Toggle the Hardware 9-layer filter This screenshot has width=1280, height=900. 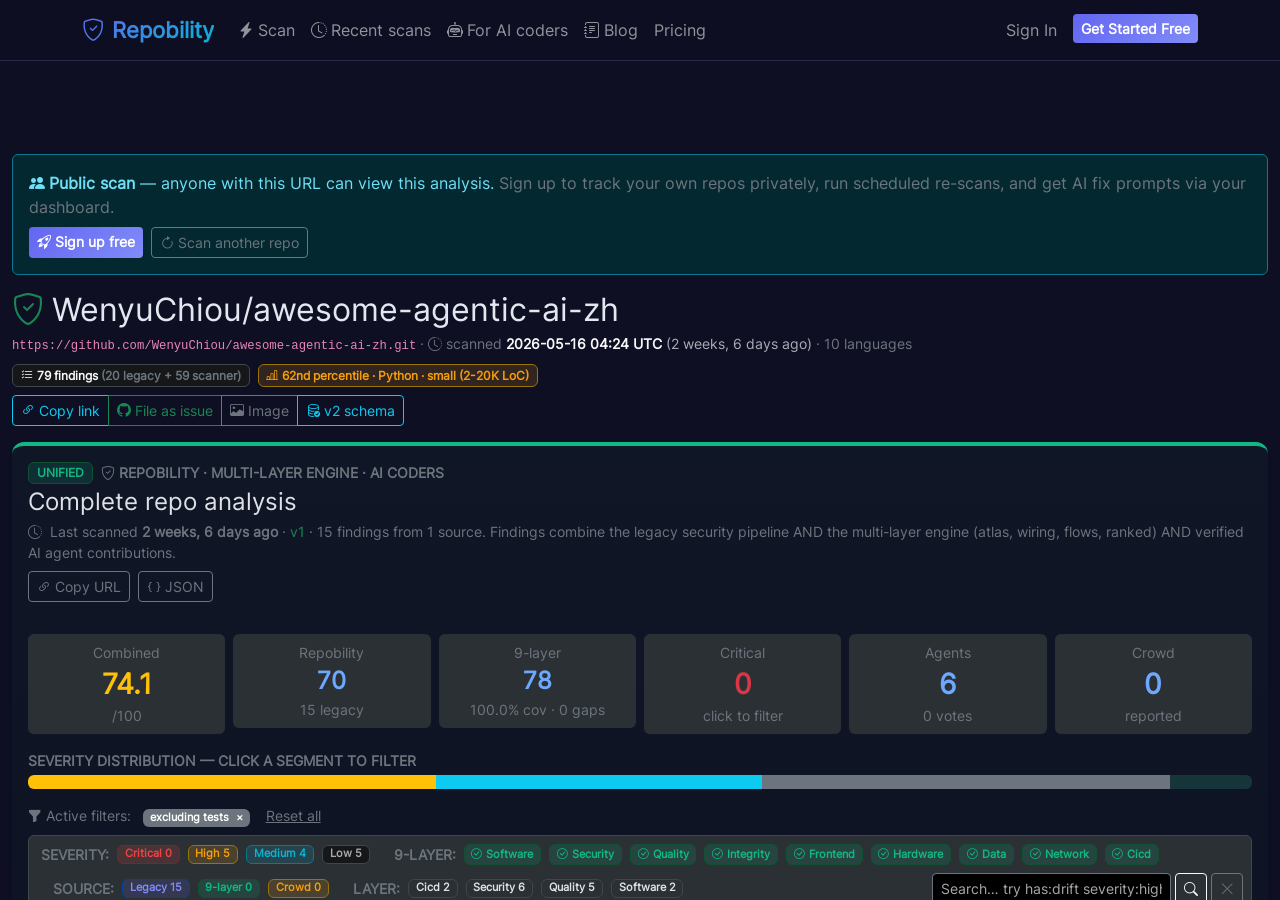pyautogui.click(x=911, y=854)
